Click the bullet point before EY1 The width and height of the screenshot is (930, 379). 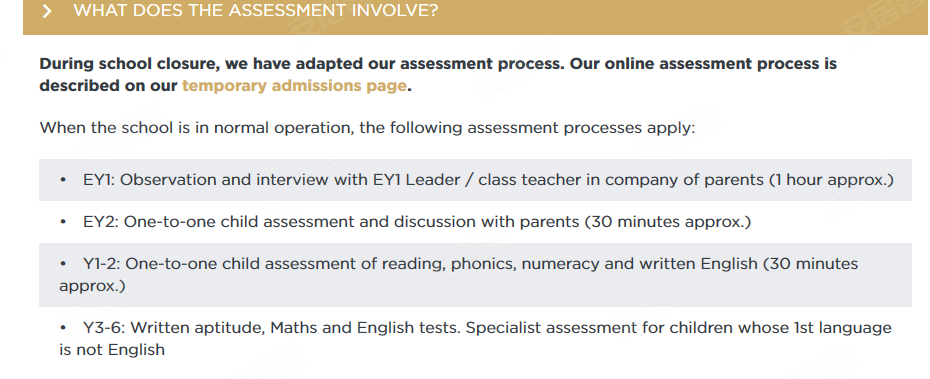click(x=63, y=180)
